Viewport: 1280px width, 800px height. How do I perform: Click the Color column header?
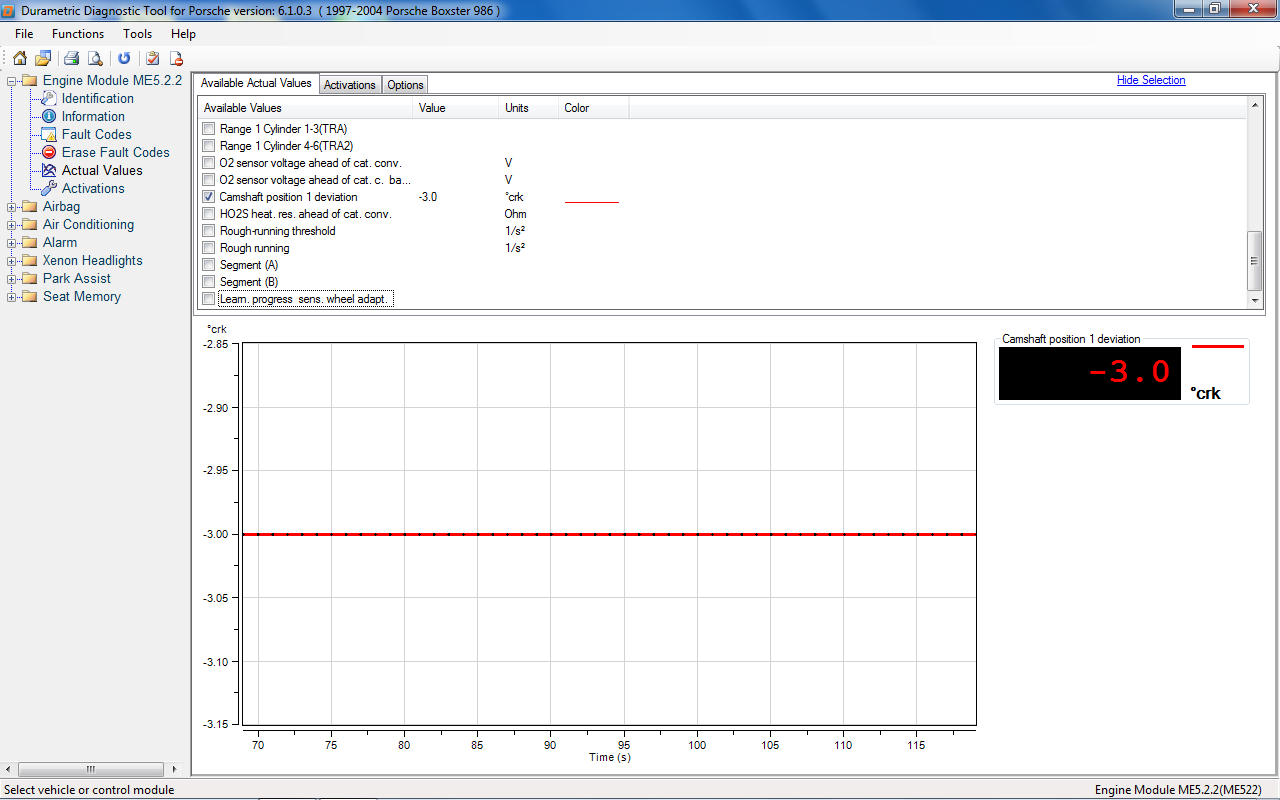(594, 108)
